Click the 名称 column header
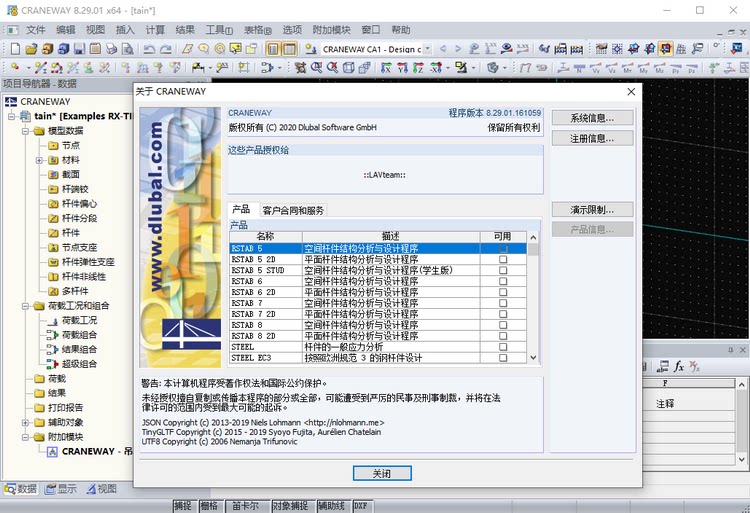Viewport: 750px width, 513px height. (266, 237)
